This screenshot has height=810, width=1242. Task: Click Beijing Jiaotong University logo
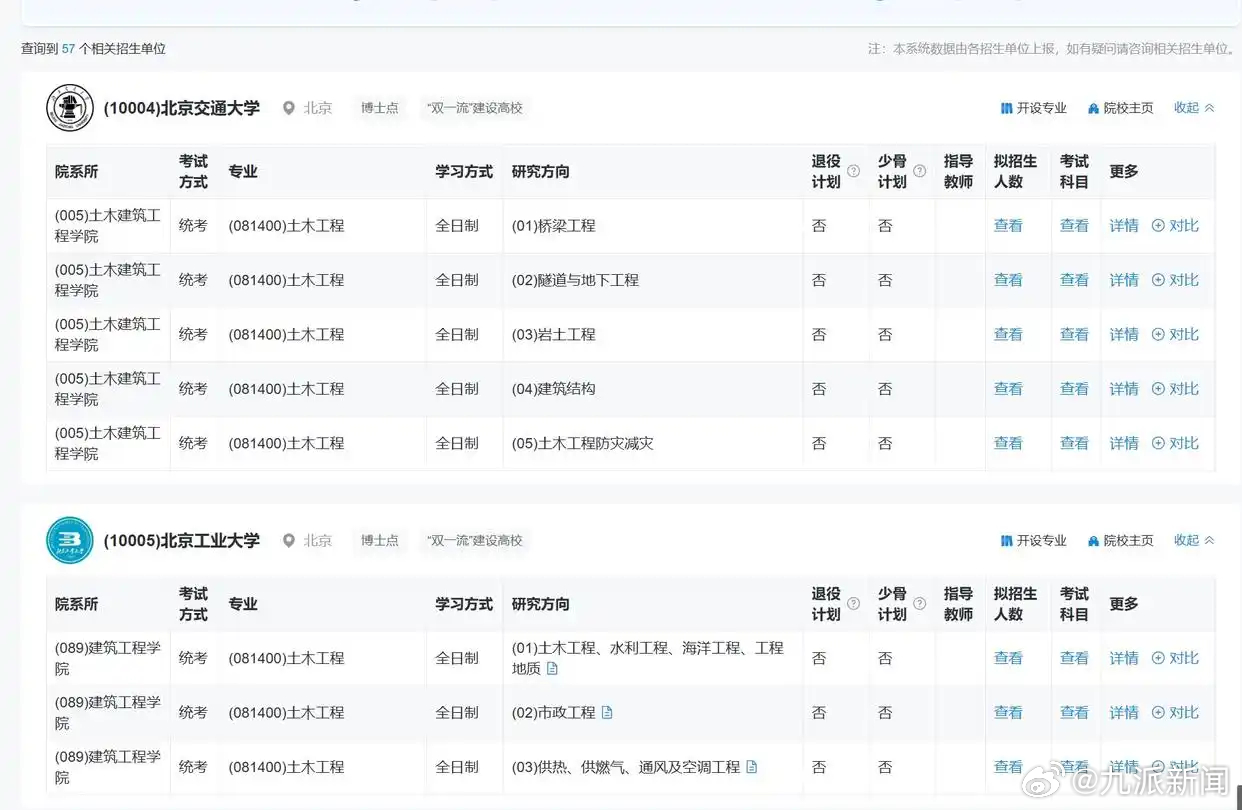coord(69,108)
